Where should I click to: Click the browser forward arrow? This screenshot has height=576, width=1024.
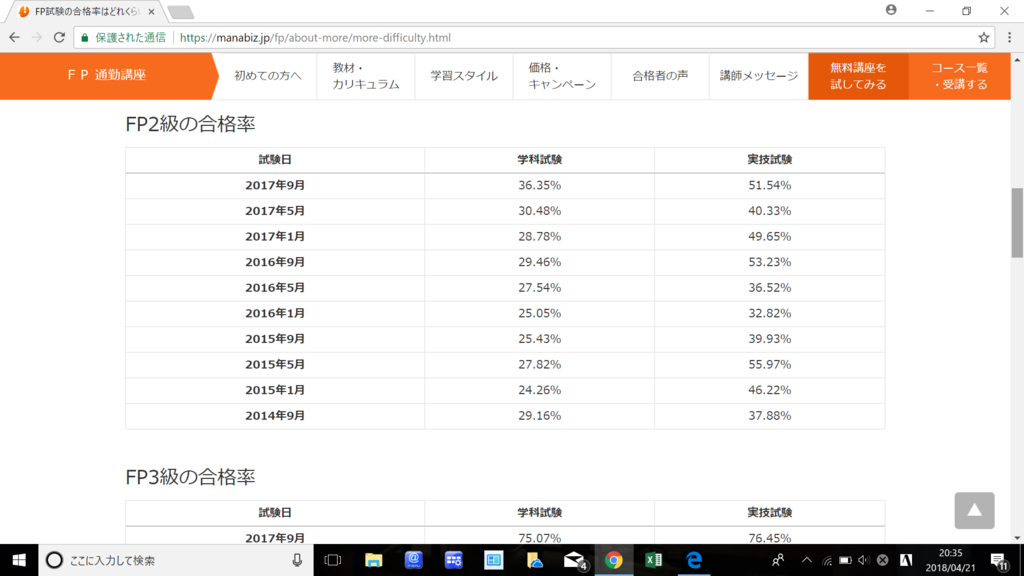click(37, 38)
